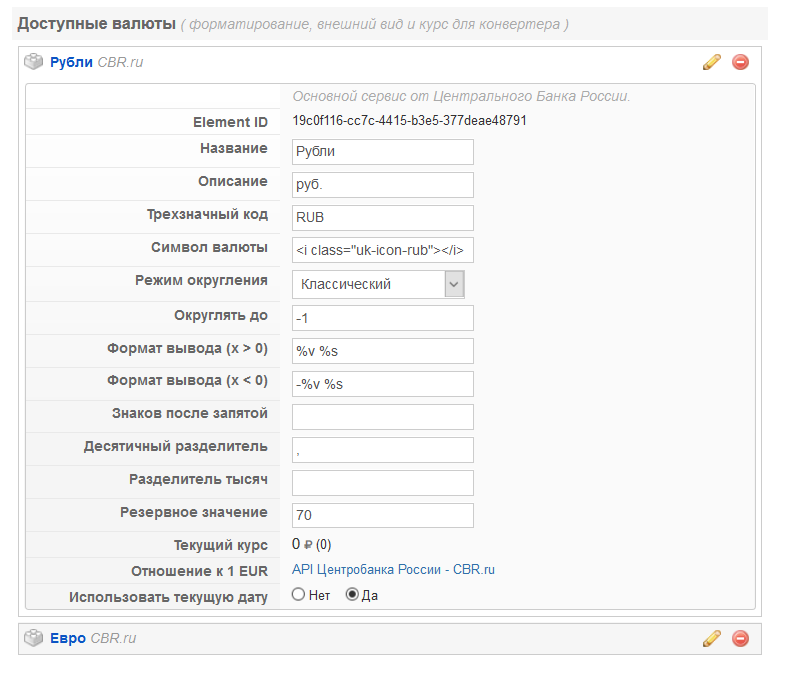Click the cube icon next to Рубли
The width and height of the screenshot is (804, 681).
(x=34, y=62)
